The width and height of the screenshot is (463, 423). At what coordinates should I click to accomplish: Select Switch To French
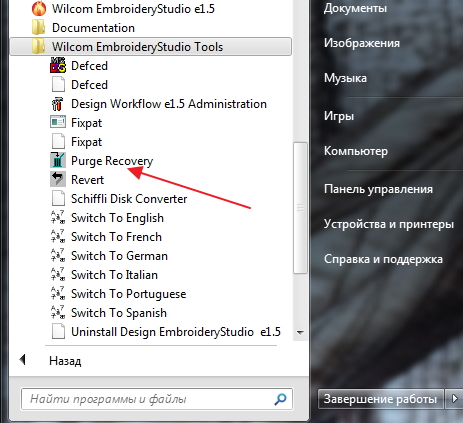pos(116,237)
